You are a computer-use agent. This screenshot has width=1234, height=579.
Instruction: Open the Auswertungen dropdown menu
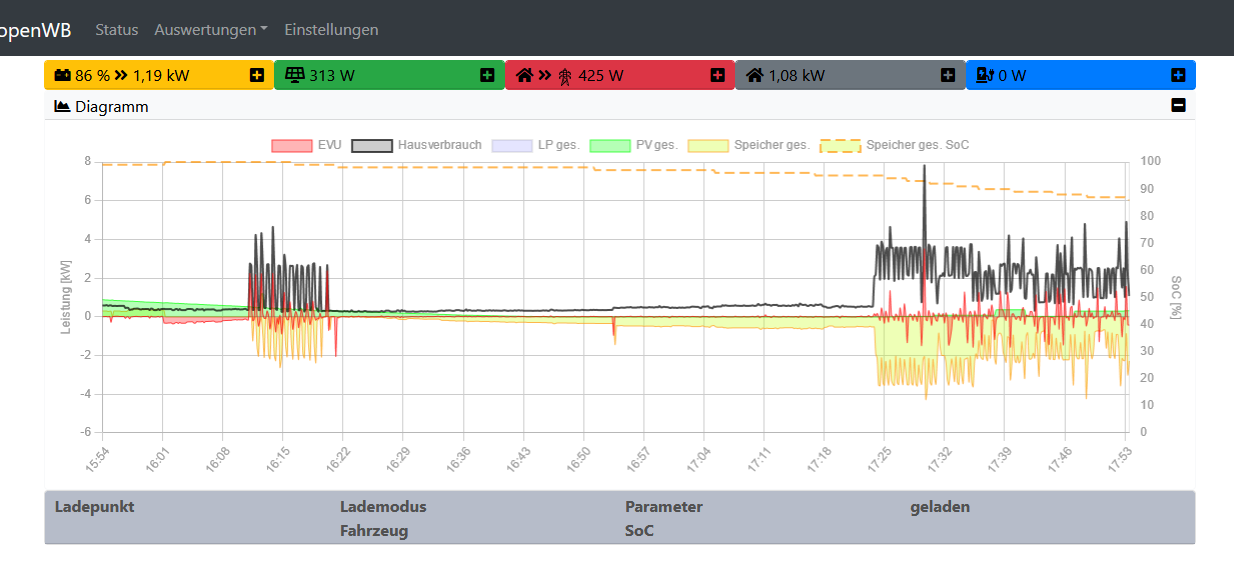[x=210, y=30]
